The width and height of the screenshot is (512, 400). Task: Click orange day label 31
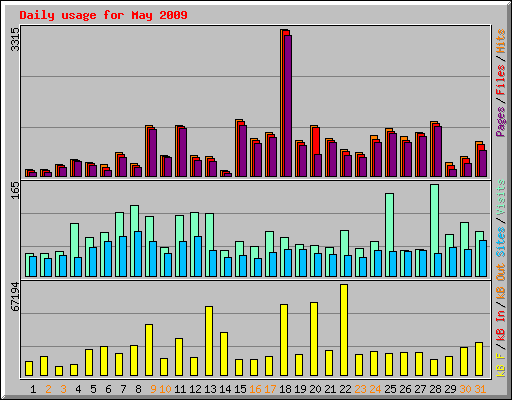pyautogui.click(x=480, y=389)
